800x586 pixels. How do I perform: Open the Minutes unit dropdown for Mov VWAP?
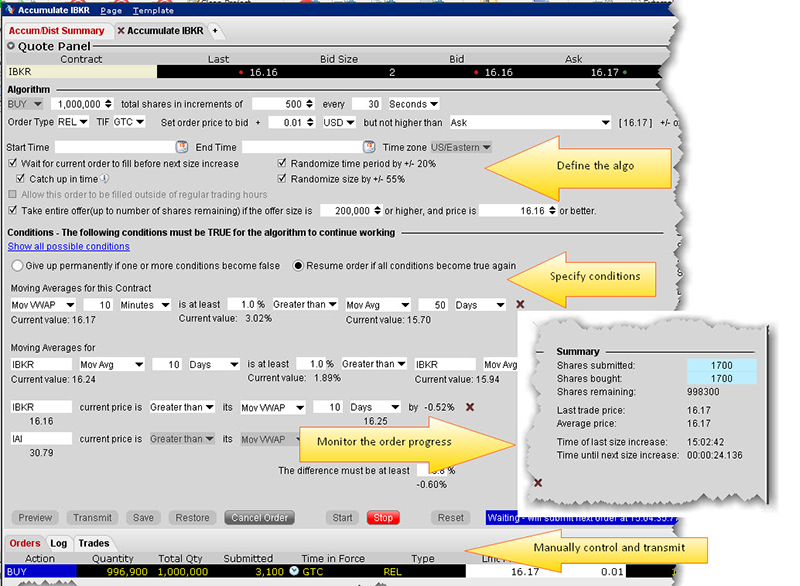(145, 305)
